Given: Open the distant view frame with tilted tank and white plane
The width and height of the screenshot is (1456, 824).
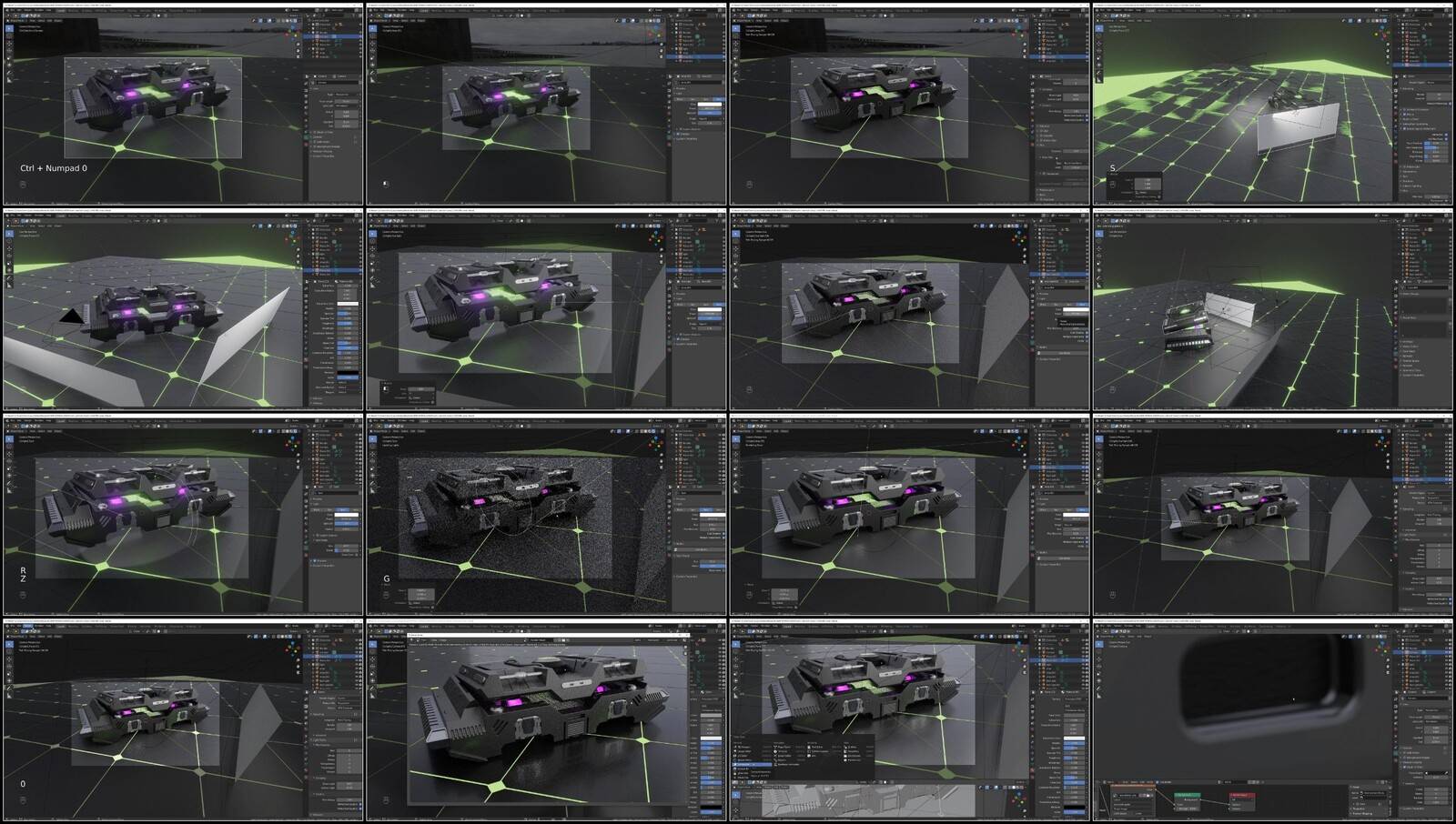Looking at the screenshot, I should 1273,309.
